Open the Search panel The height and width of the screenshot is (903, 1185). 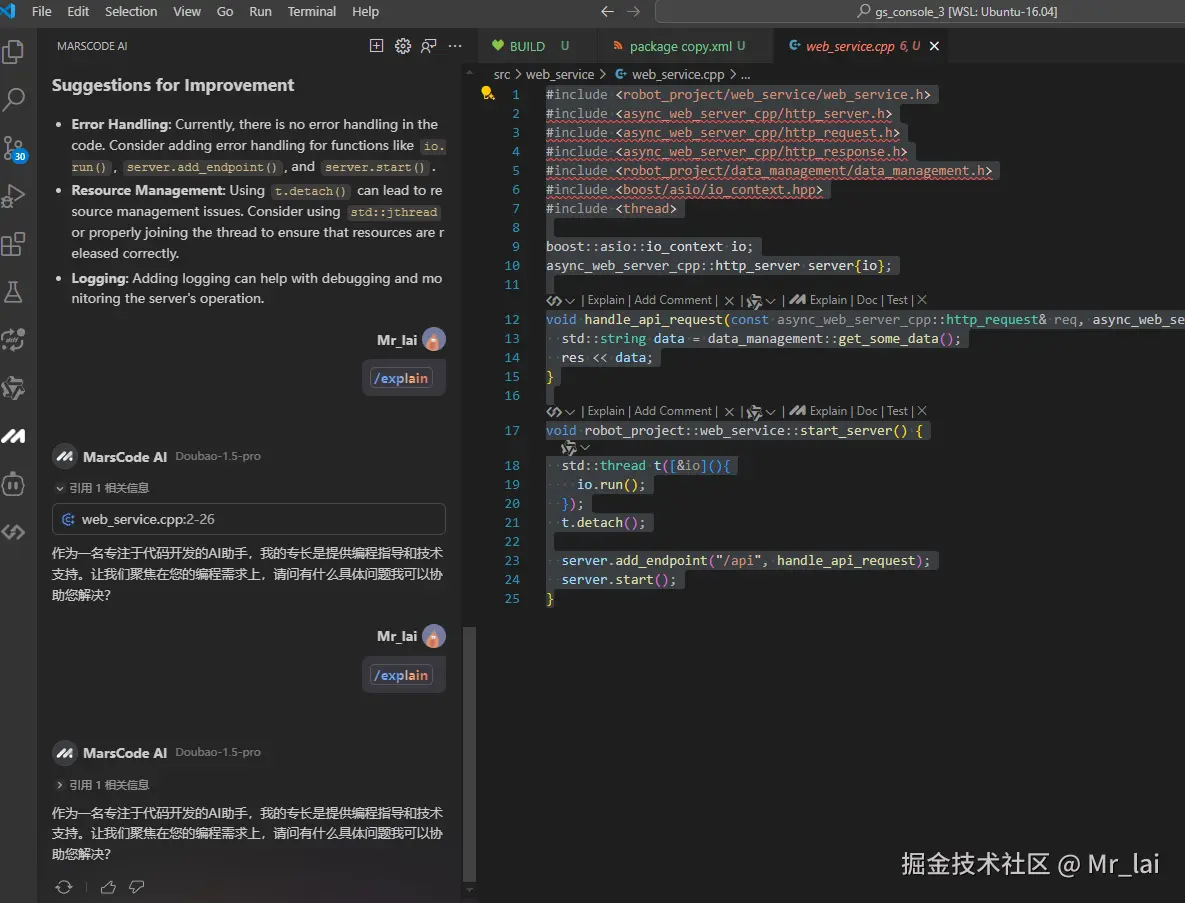click(x=14, y=99)
